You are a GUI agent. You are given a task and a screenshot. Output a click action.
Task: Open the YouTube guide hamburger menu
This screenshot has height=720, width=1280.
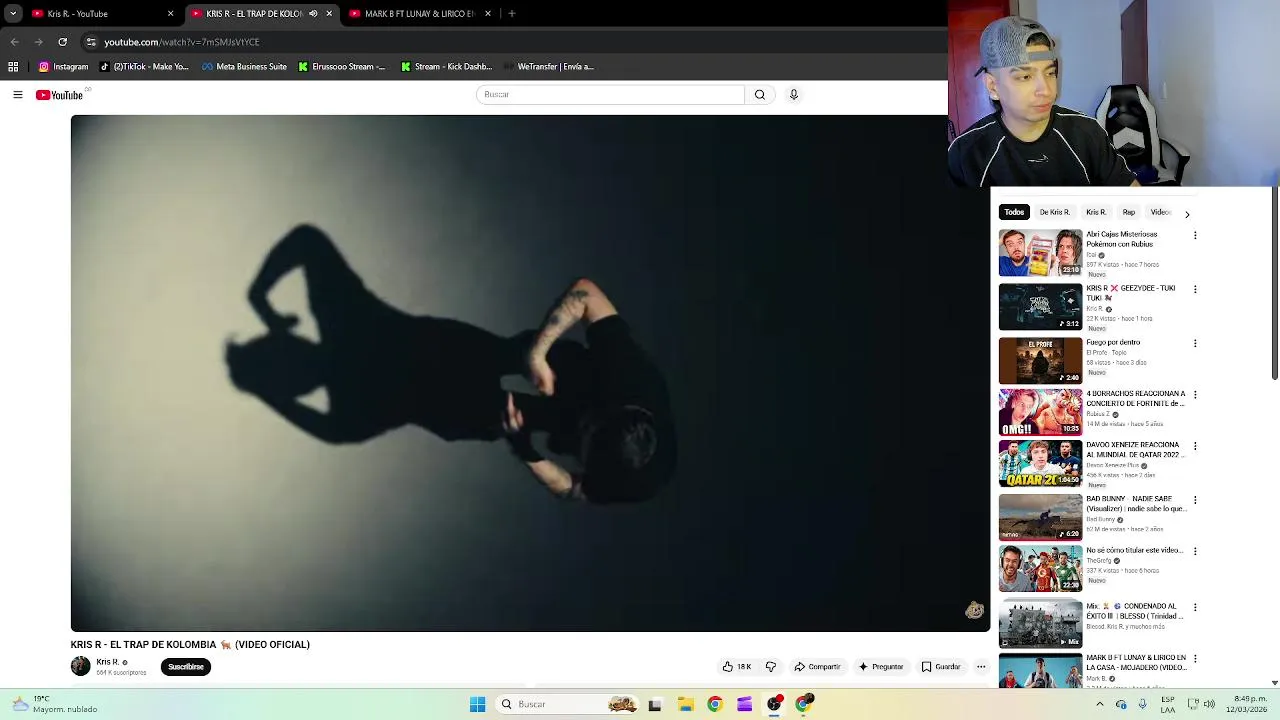pyautogui.click(x=17, y=95)
